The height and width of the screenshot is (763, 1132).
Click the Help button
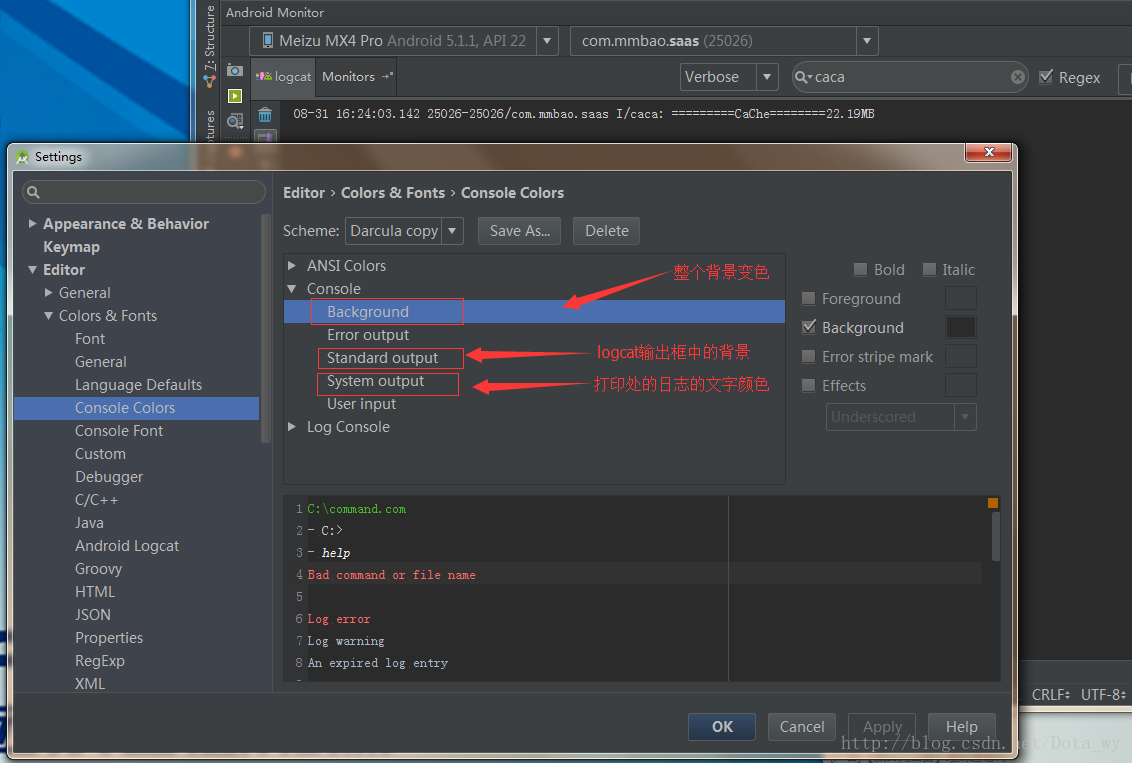click(962, 727)
